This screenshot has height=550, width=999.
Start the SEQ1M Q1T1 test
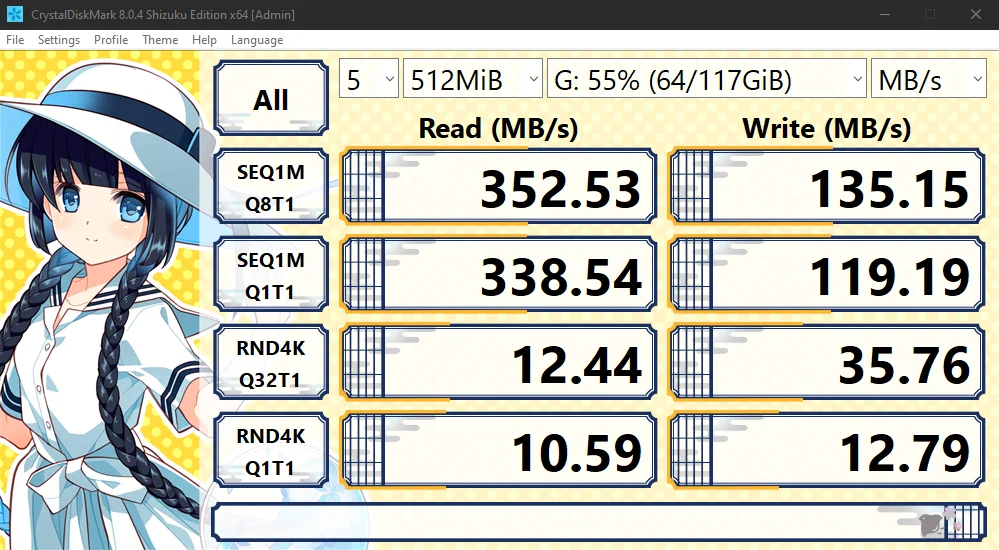[271, 275]
